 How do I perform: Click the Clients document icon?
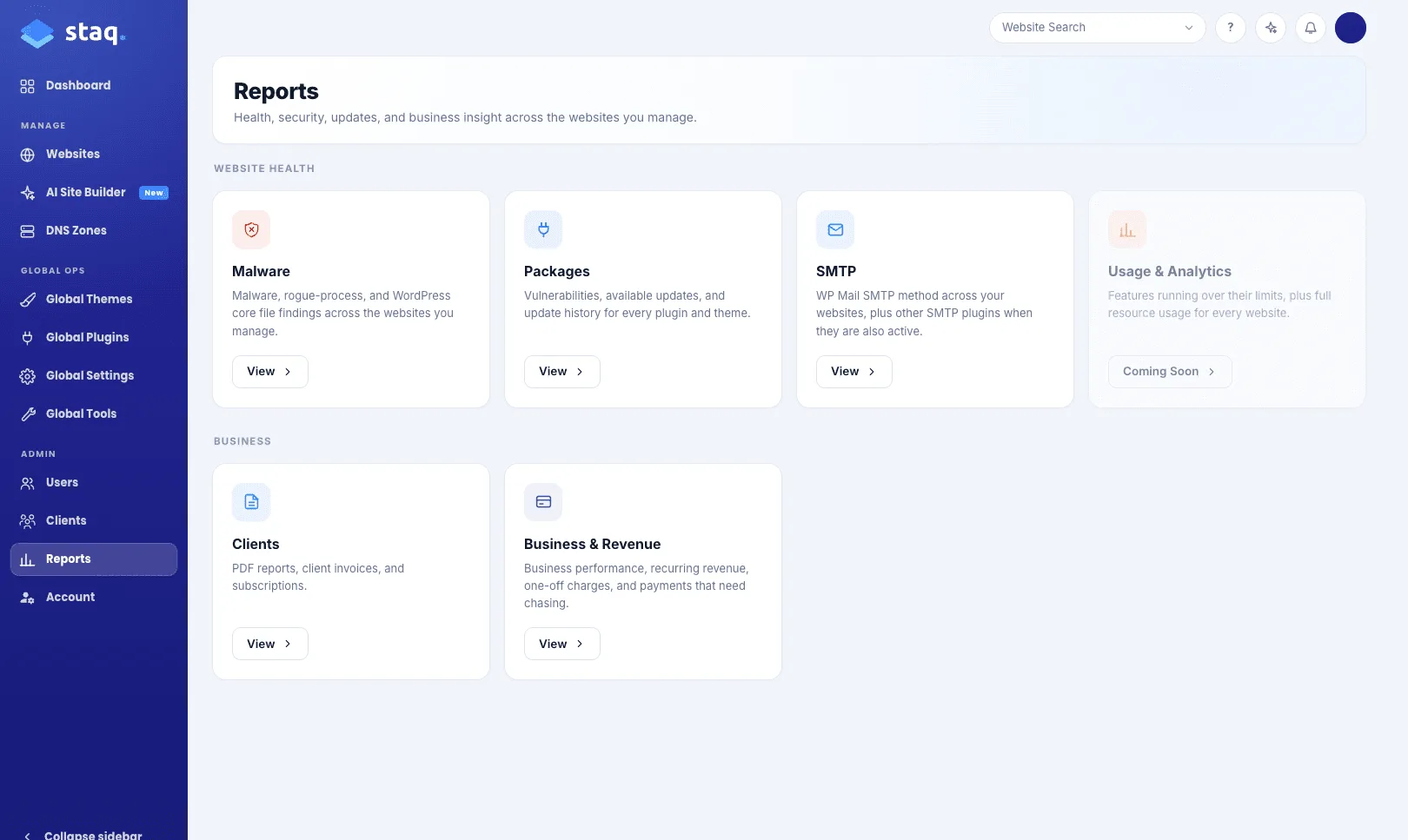[251, 502]
